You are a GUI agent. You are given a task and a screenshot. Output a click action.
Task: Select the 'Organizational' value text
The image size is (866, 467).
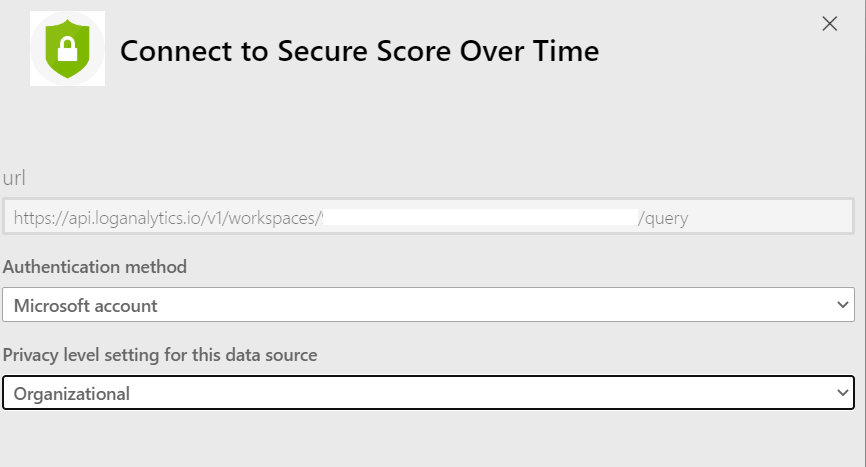pos(72,394)
